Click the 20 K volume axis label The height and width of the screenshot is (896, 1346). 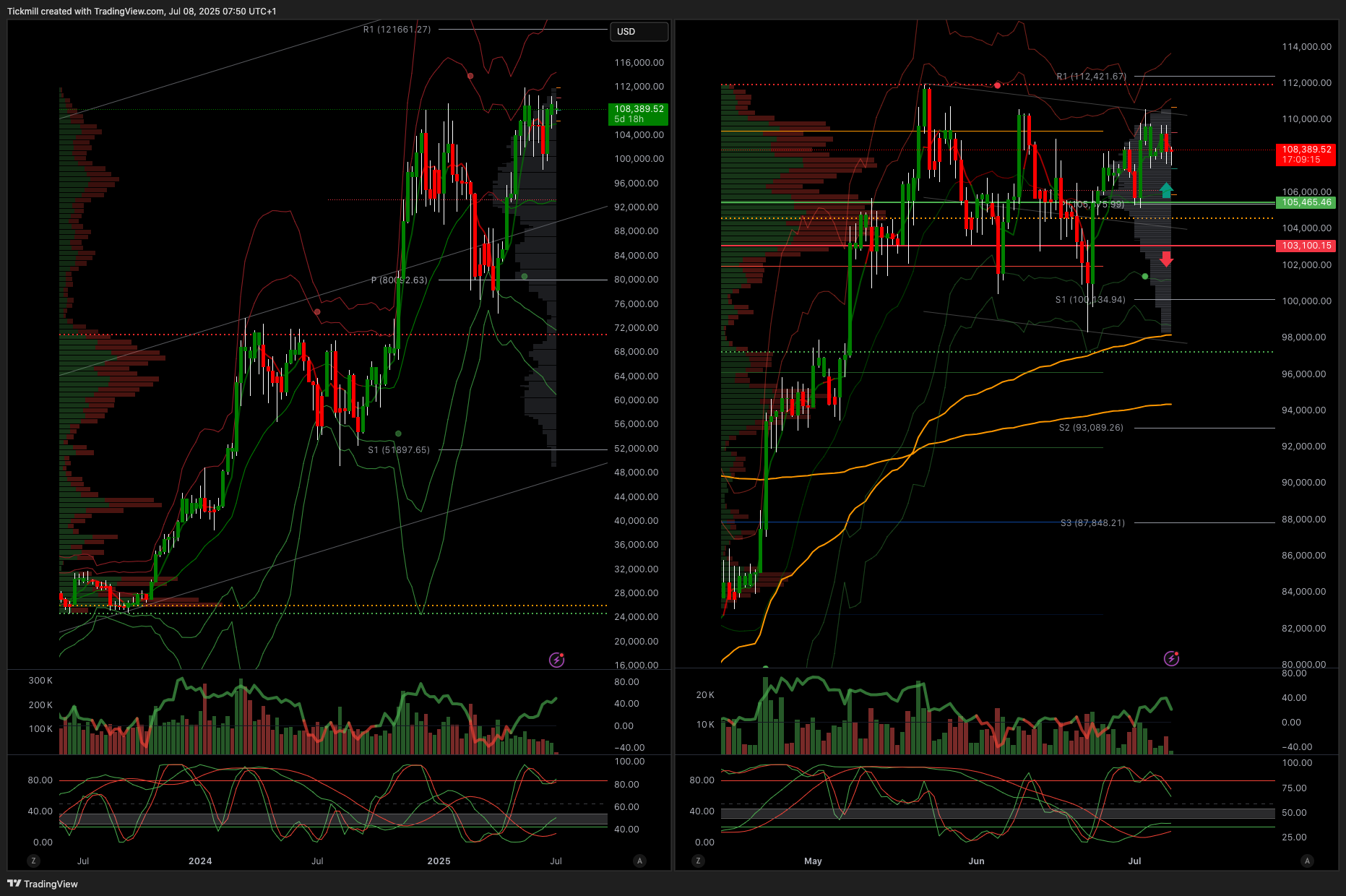pos(705,695)
